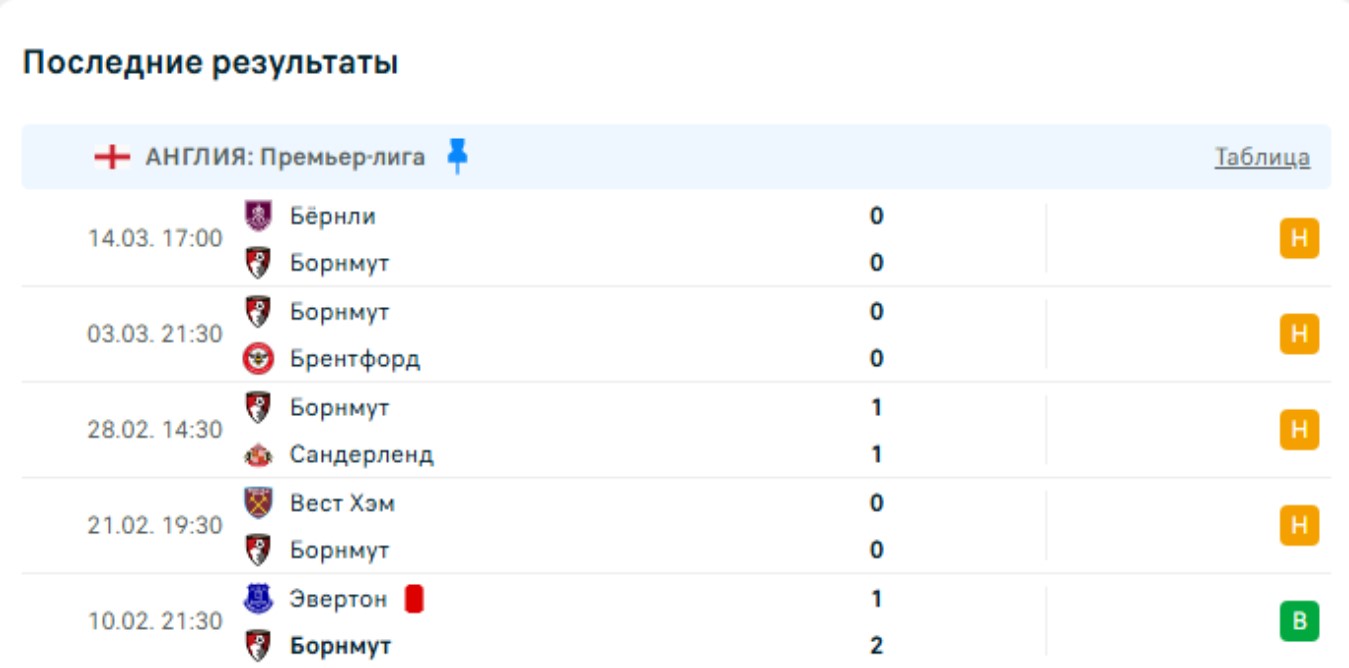
Task: Click the bold Борнмут name in the Эвертон match
Action: pyautogui.click(x=340, y=646)
